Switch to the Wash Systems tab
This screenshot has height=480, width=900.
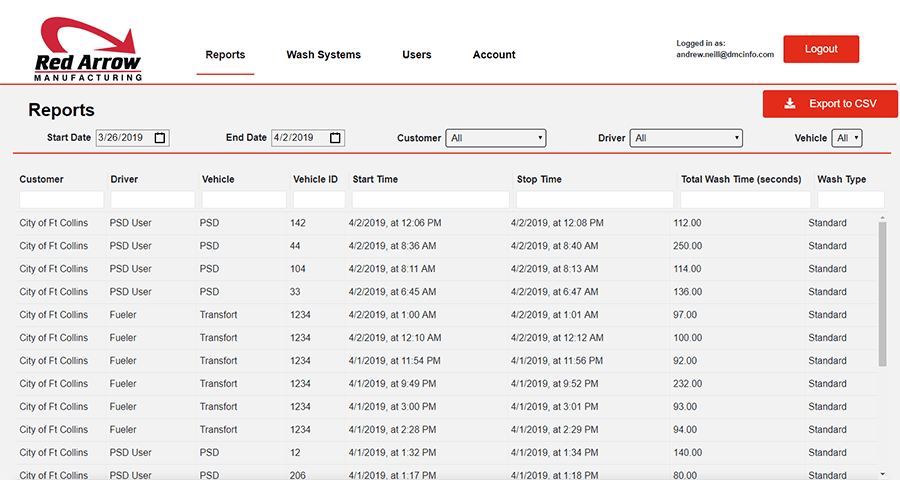(x=324, y=55)
